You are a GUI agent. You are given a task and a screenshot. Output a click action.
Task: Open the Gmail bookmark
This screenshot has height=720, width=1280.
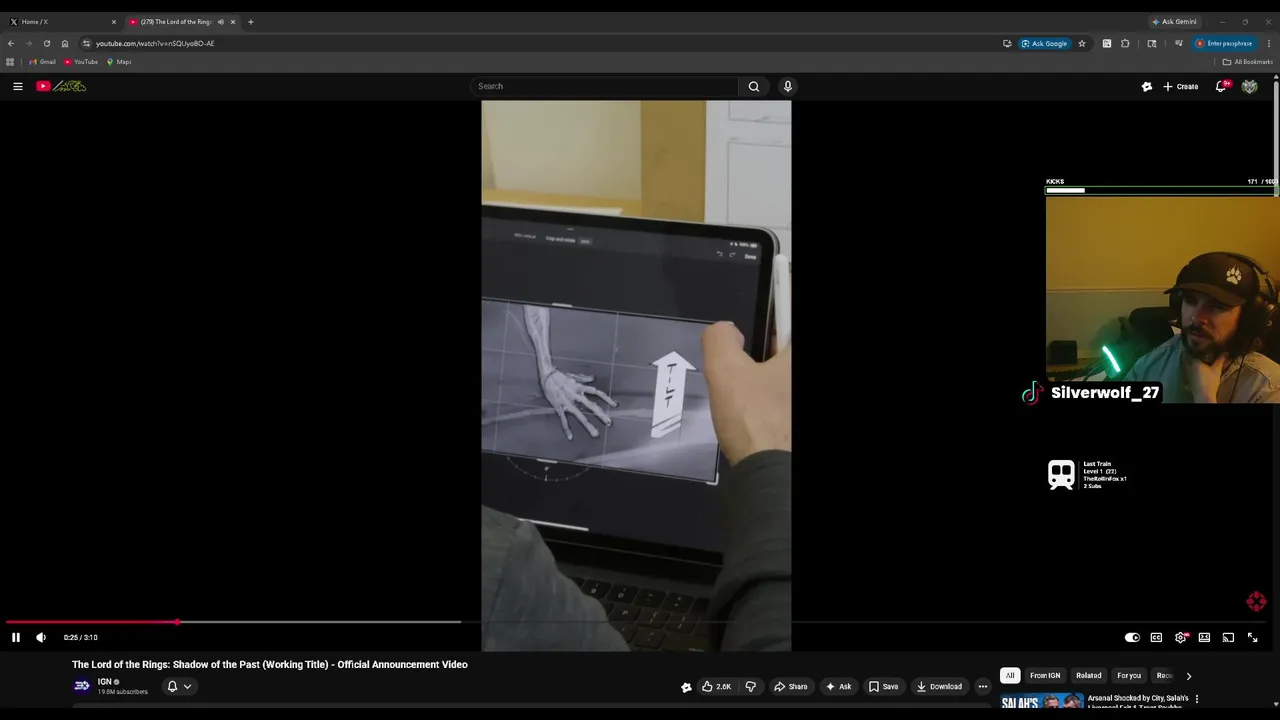[x=42, y=62]
